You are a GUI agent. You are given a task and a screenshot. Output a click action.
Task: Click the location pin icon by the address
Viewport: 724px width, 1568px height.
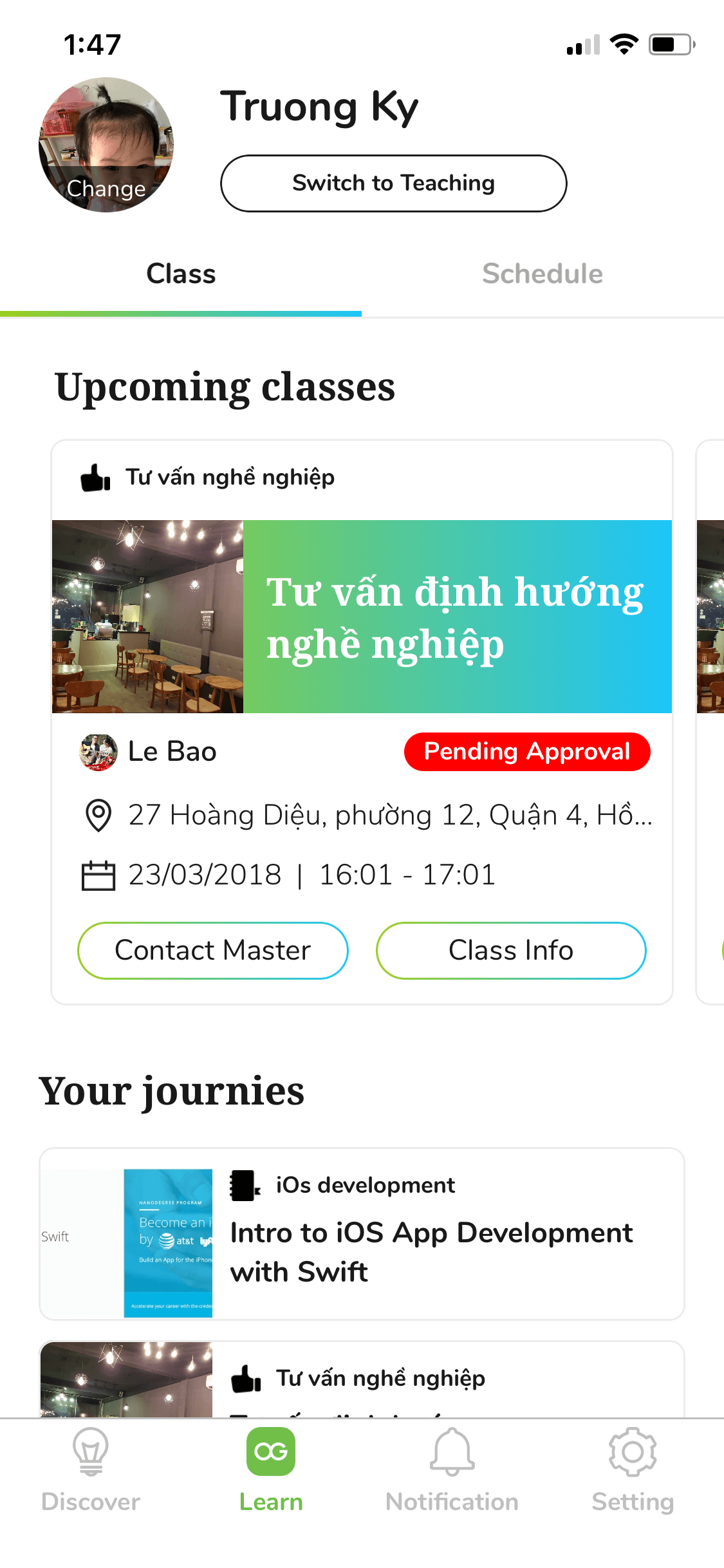[x=98, y=815]
